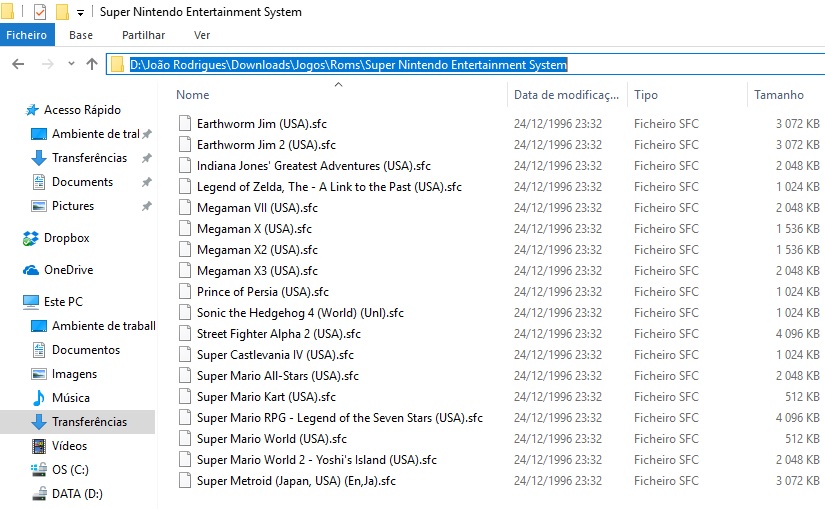Open OneDrive in the navigation pane
The image size is (825, 509).
click(68, 270)
